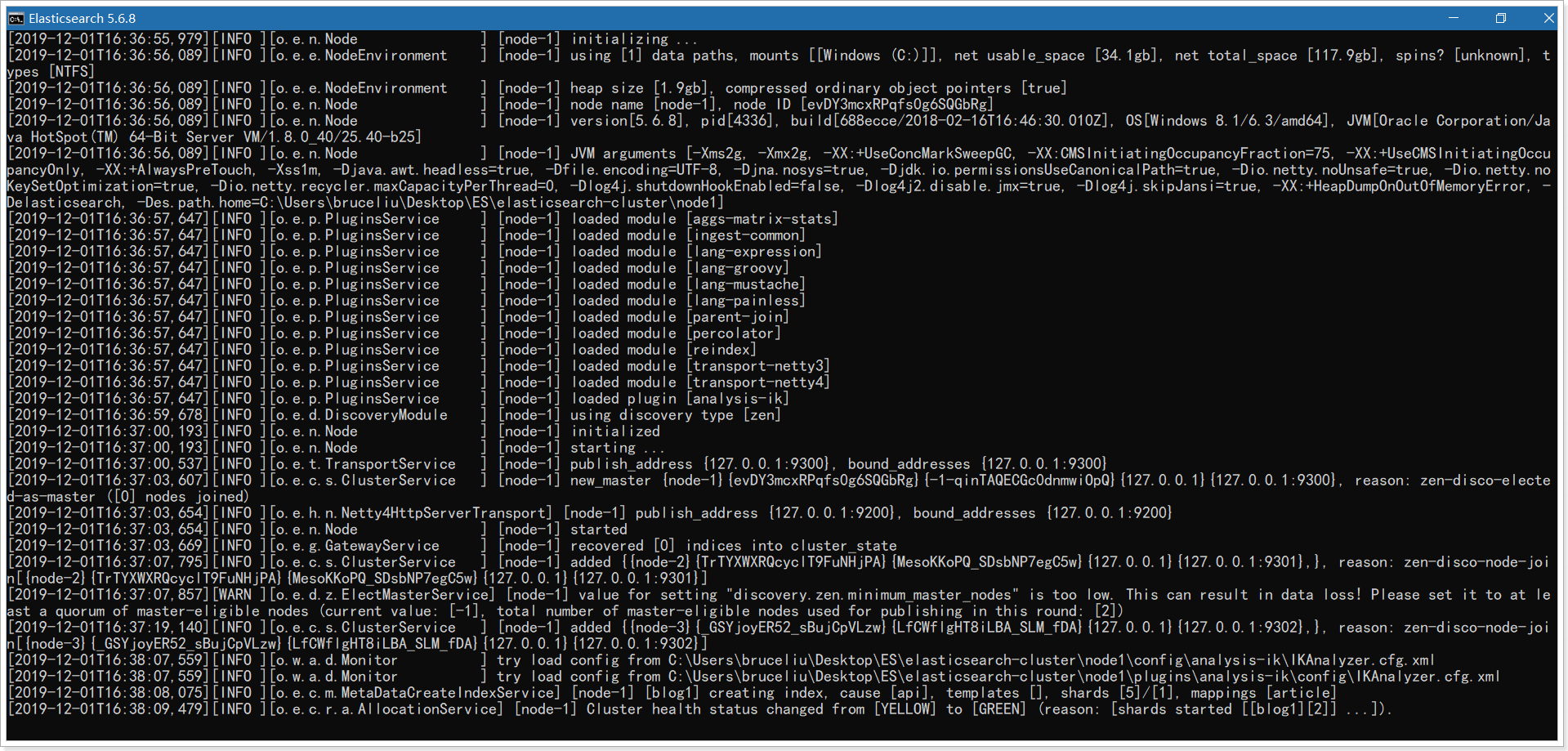Click "using discovery type [zen]" message
Viewport: 1568px width, 751px height.
(676, 415)
